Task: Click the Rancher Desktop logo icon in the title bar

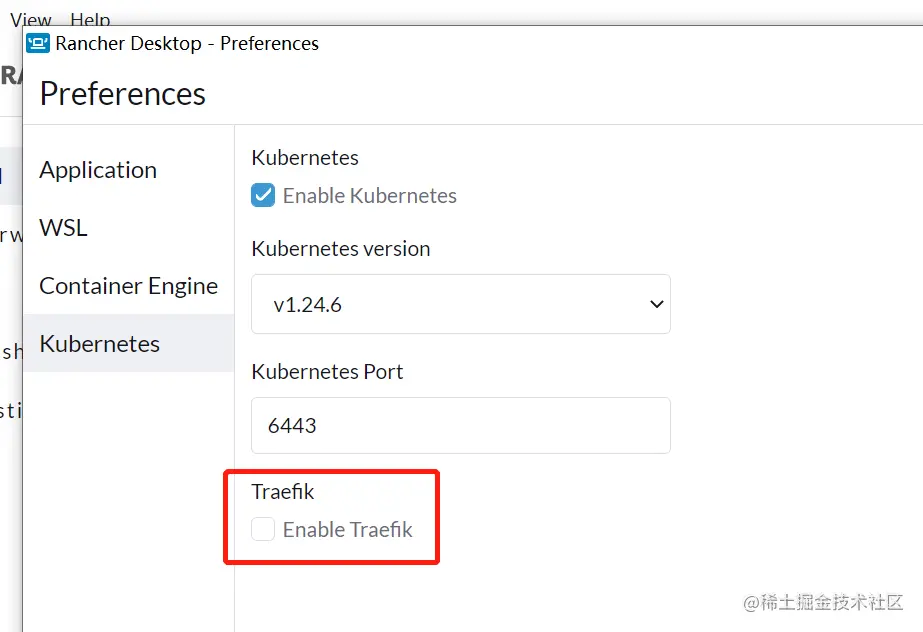Action: click(x=37, y=43)
